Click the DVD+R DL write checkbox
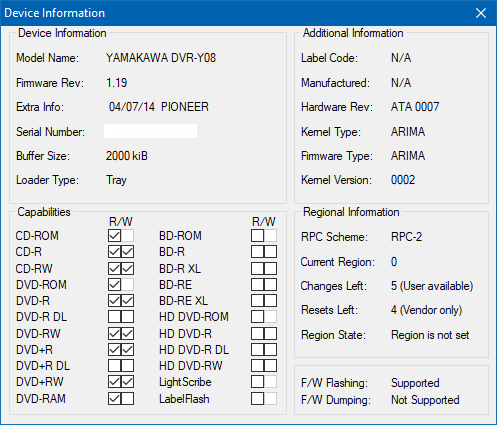 [x=127, y=366]
